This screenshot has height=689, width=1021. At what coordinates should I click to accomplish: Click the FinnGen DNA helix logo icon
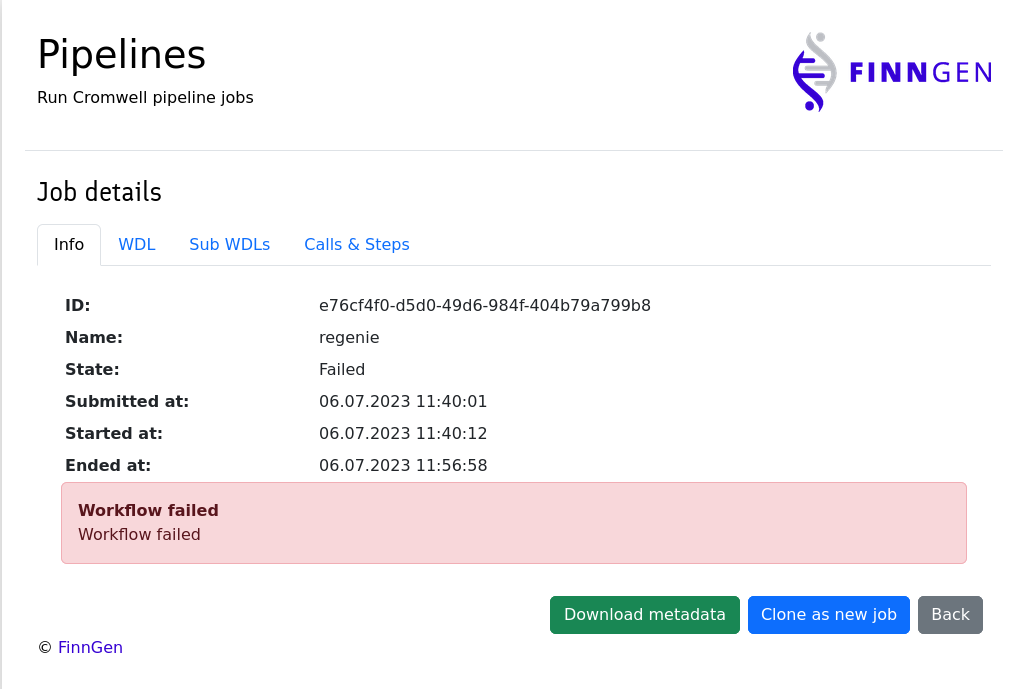pos(814,71)
